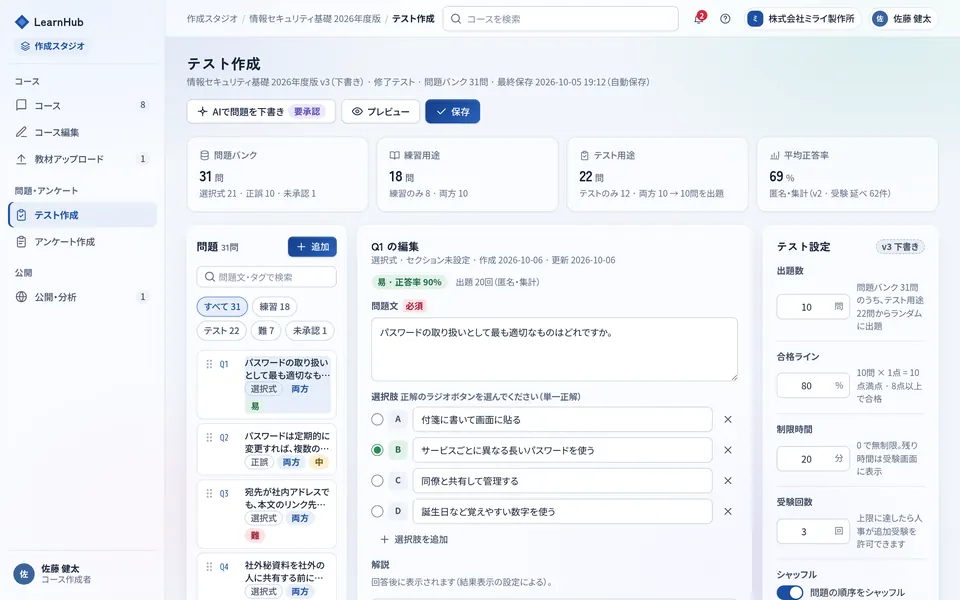
Task: Select question Q1 in the list
Action: pos(266,384)
